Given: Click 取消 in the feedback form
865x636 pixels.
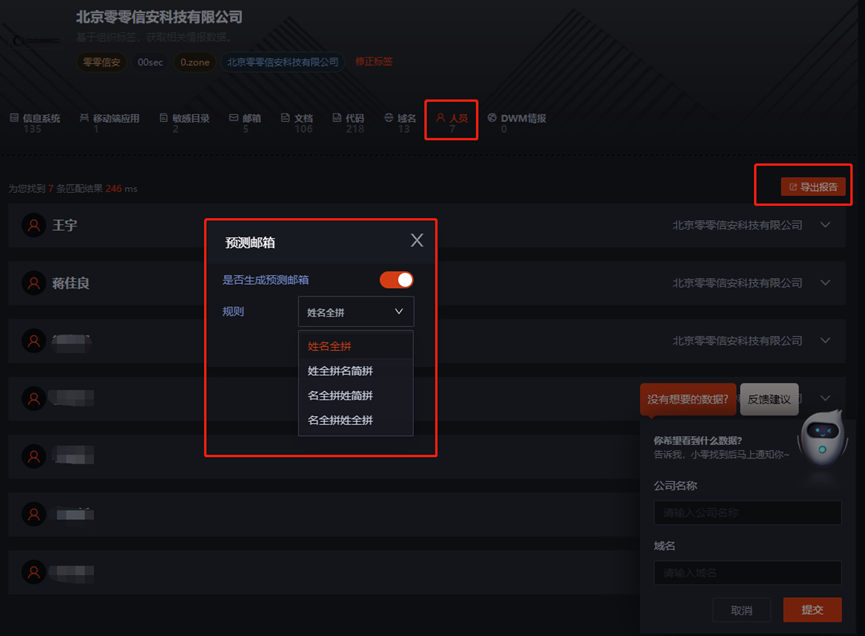Looking at the screenshot, I should coord(741,610).
